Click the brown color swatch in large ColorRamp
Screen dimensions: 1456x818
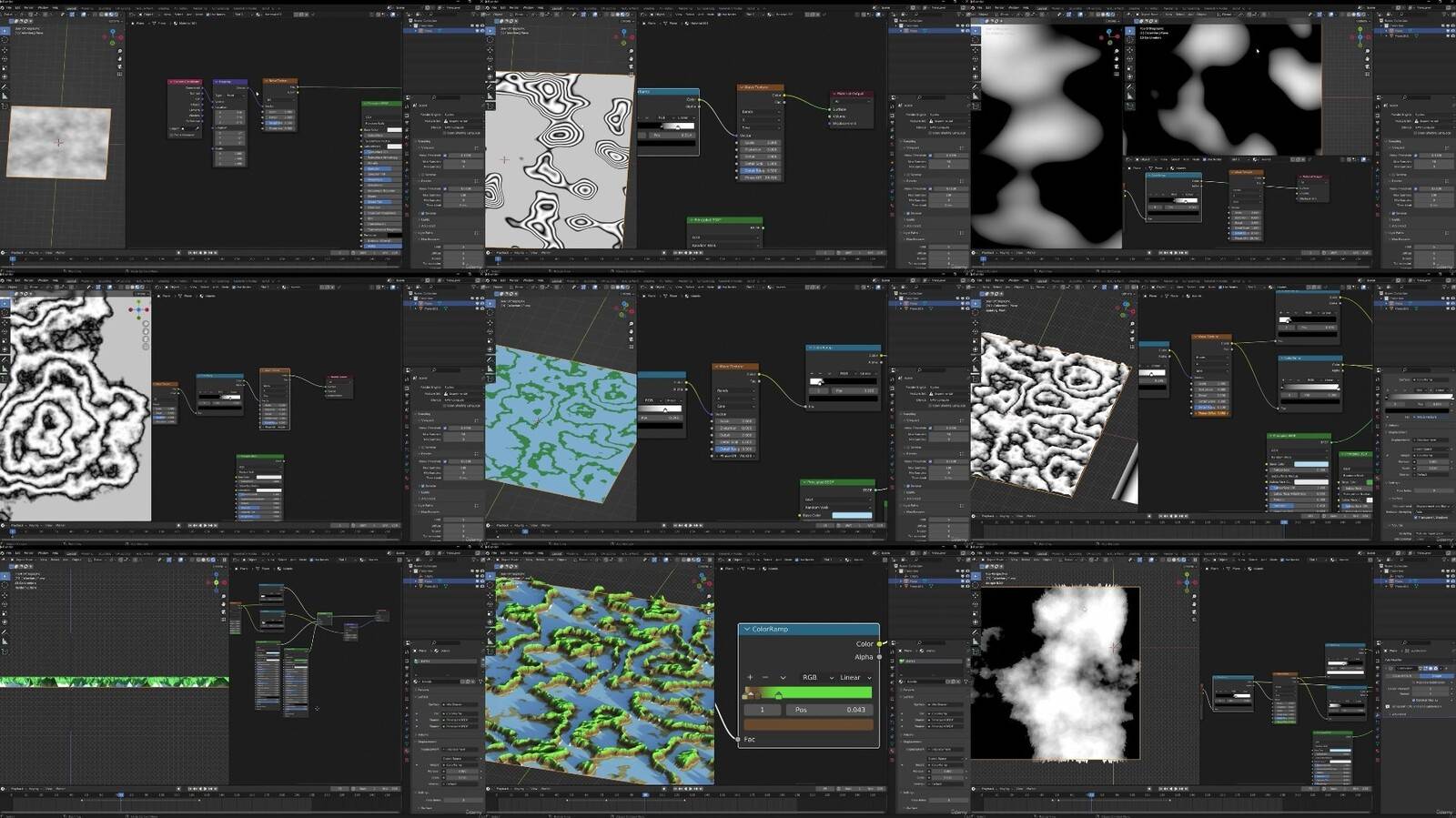coord(808,725)
